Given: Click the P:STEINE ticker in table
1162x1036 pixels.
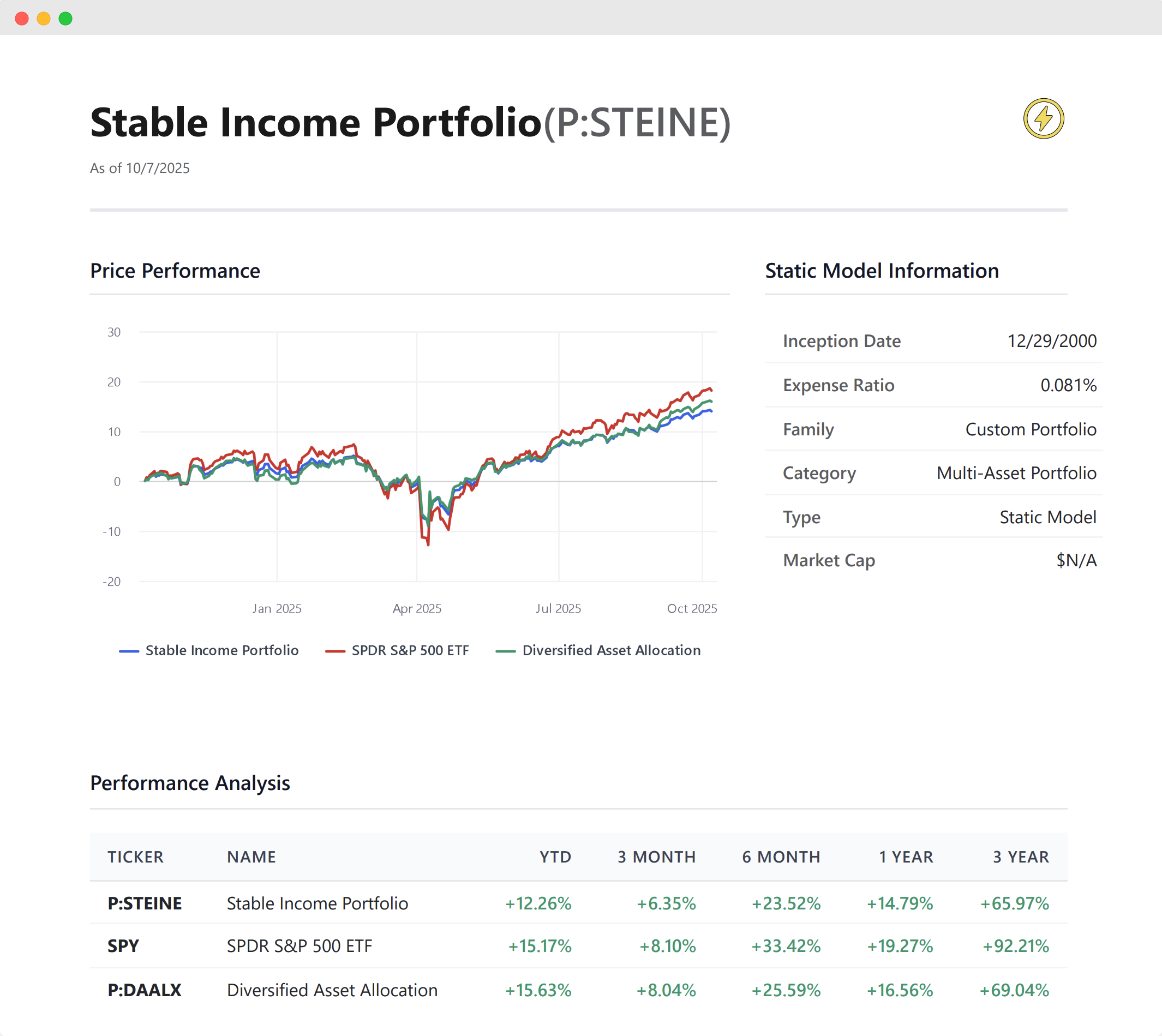Looking at the screenshot, I should (x=145, y=903).
